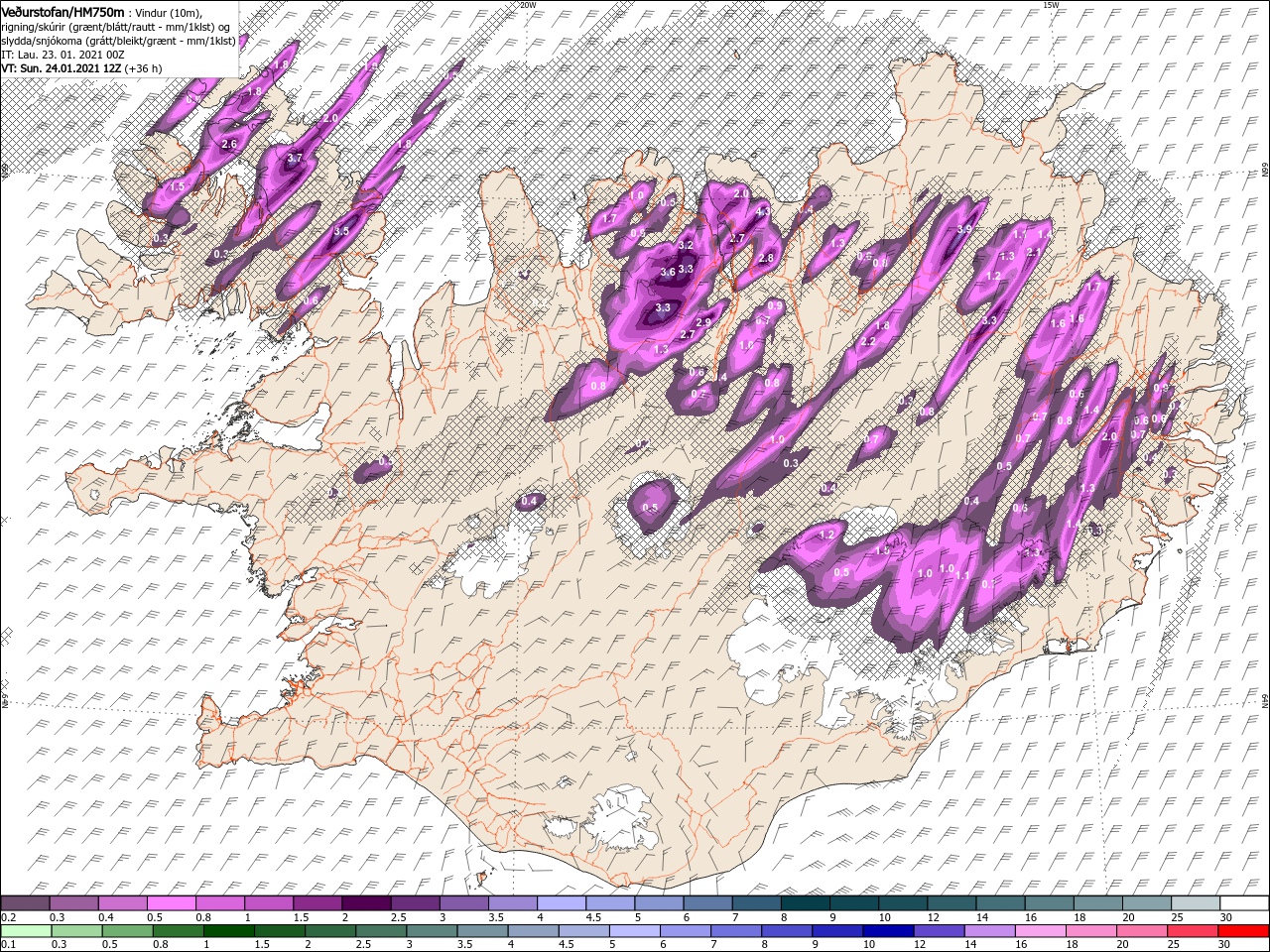Select the 'slydda/snjókoma' legend description line

point(117,40)
